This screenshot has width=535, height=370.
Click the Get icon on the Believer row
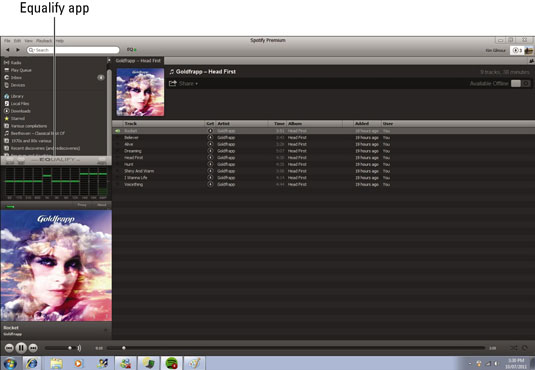point(210,138)
